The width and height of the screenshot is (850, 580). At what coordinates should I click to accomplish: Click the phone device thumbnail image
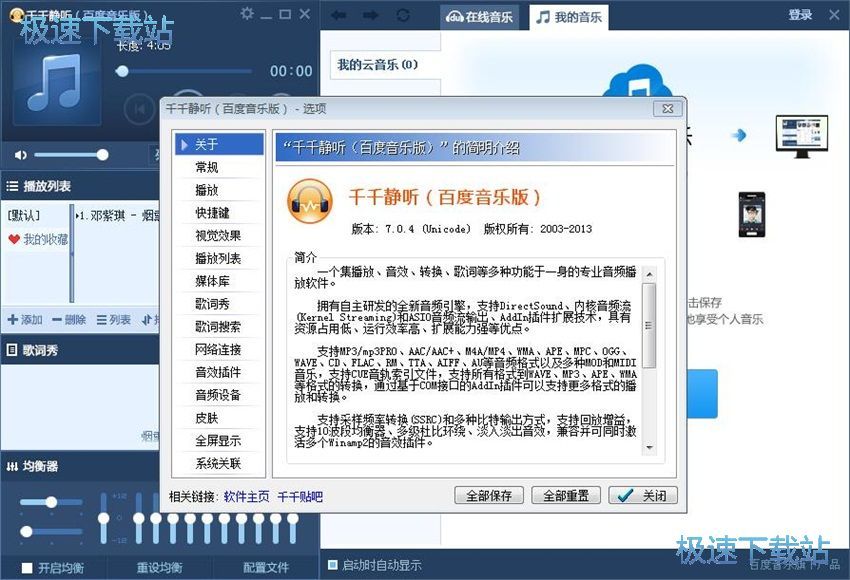point(752,214)
